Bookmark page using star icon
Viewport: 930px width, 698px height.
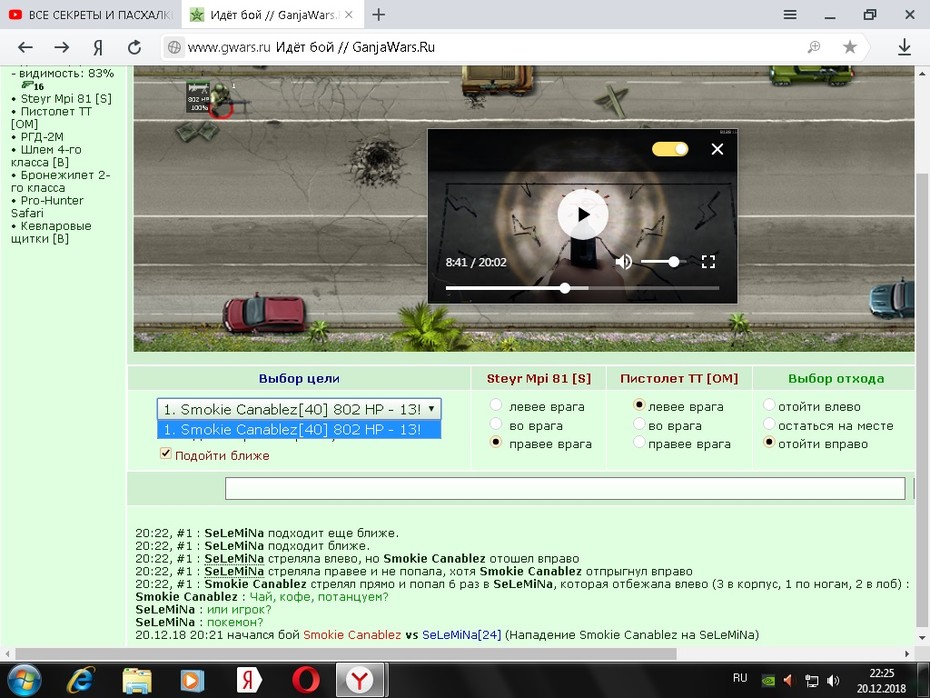pos(849,47)
